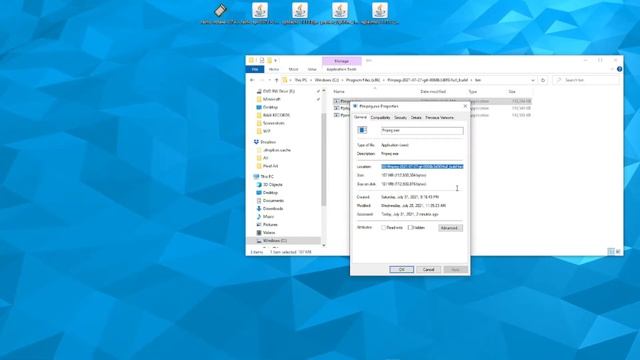
Task: Click Windows (C:) in address breadcrumb
Action: point(327,80)
